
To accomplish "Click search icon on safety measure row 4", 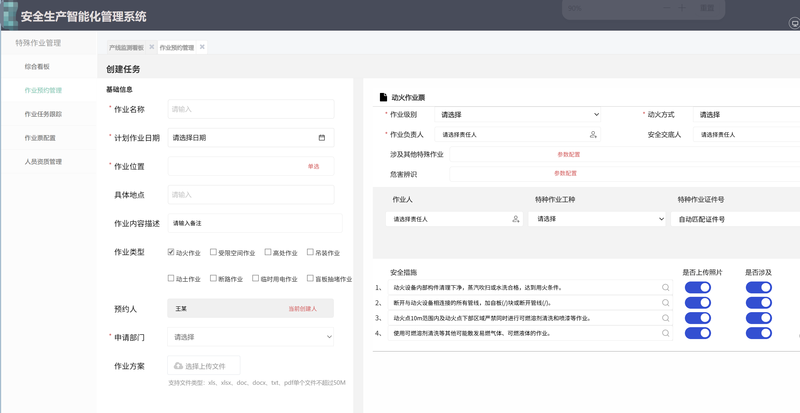I will (665, 333).
